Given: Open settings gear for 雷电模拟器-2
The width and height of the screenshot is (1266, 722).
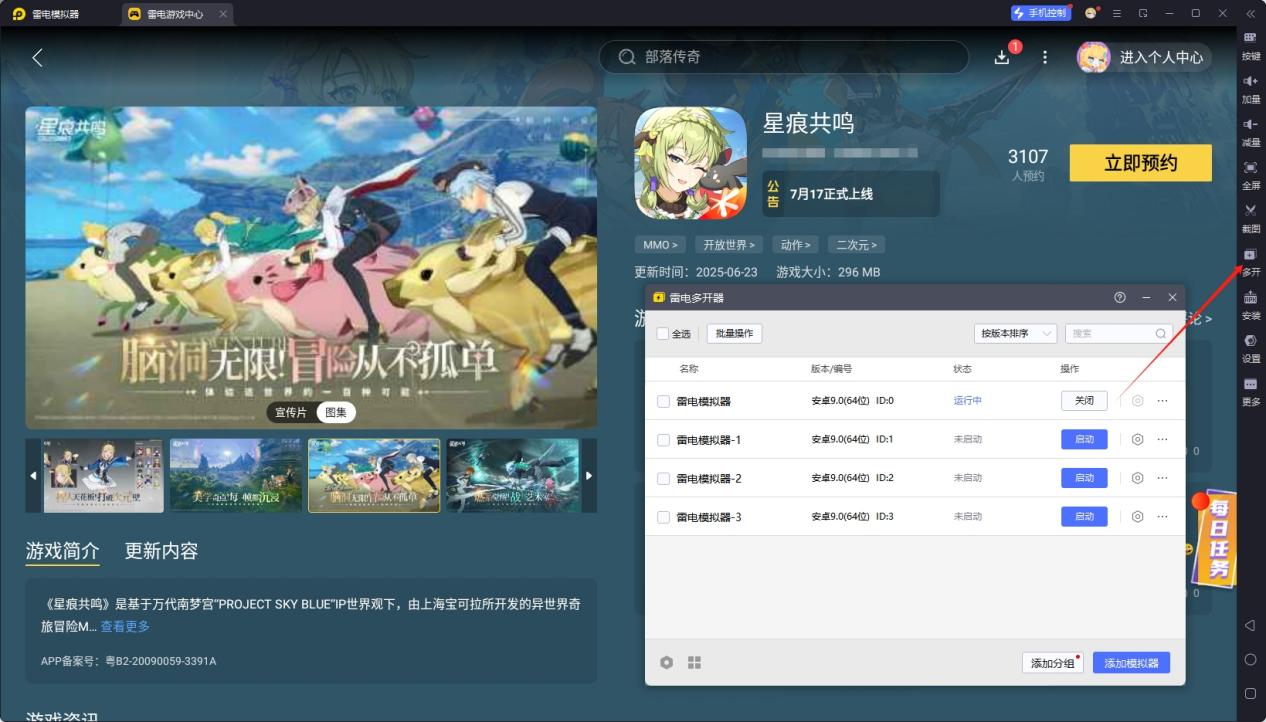Looking at the screenshot, I should pos(1137,478).
